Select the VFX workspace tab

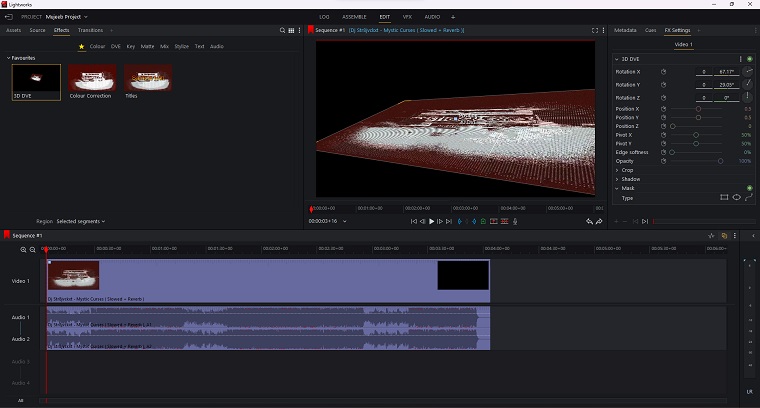coord(407,17)
